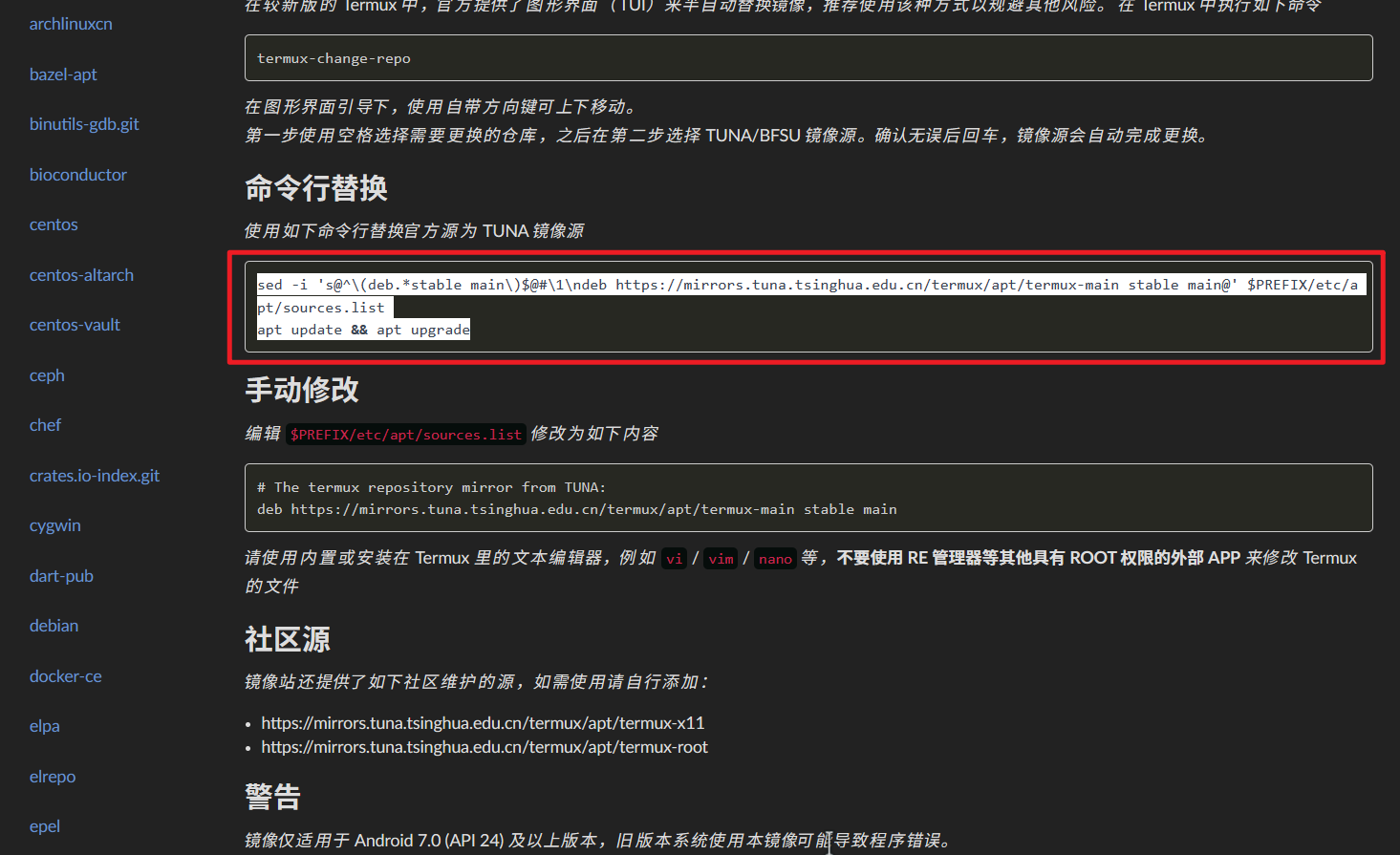Click the 'pt/sources.list' wrapped command line
The image size is (1400, 855).
pos(325,308)
